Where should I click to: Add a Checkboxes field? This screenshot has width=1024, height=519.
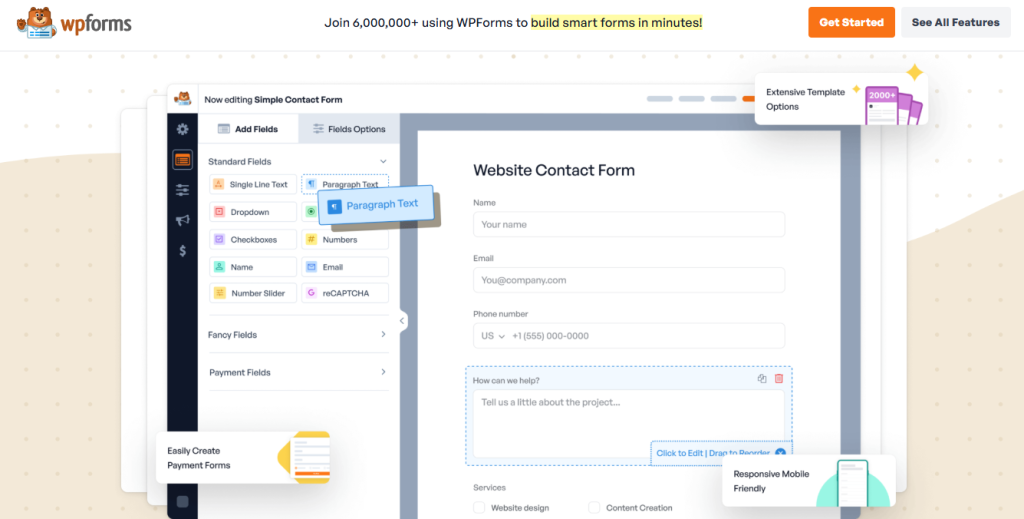[x=253, y=240]
